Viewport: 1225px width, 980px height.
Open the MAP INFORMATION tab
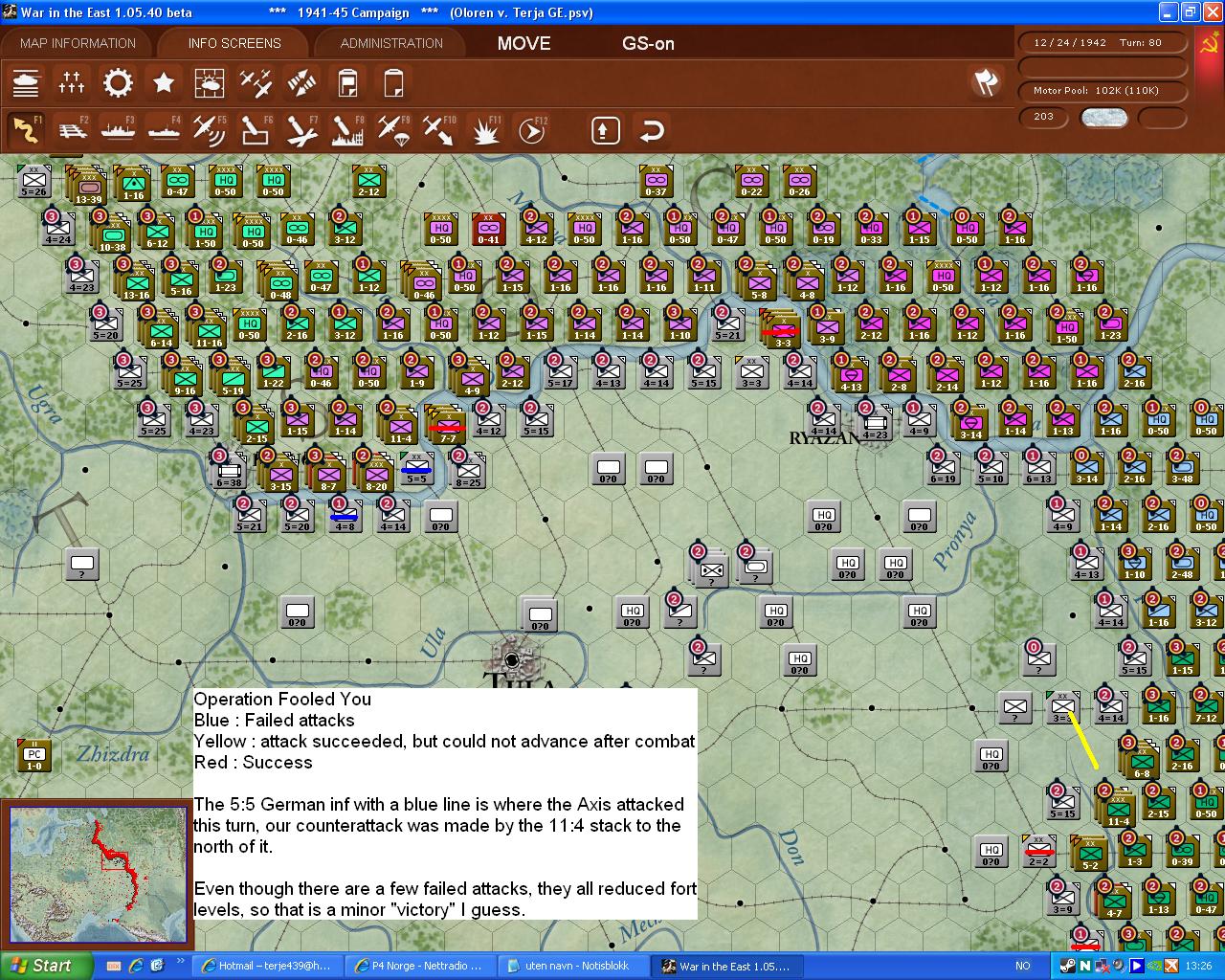(x=78, y=43)
